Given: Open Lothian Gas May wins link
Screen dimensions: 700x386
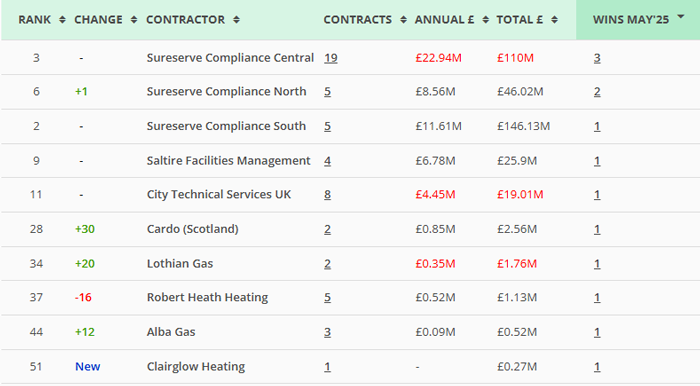Looking at the screenshot, I should tap(597, 264).
